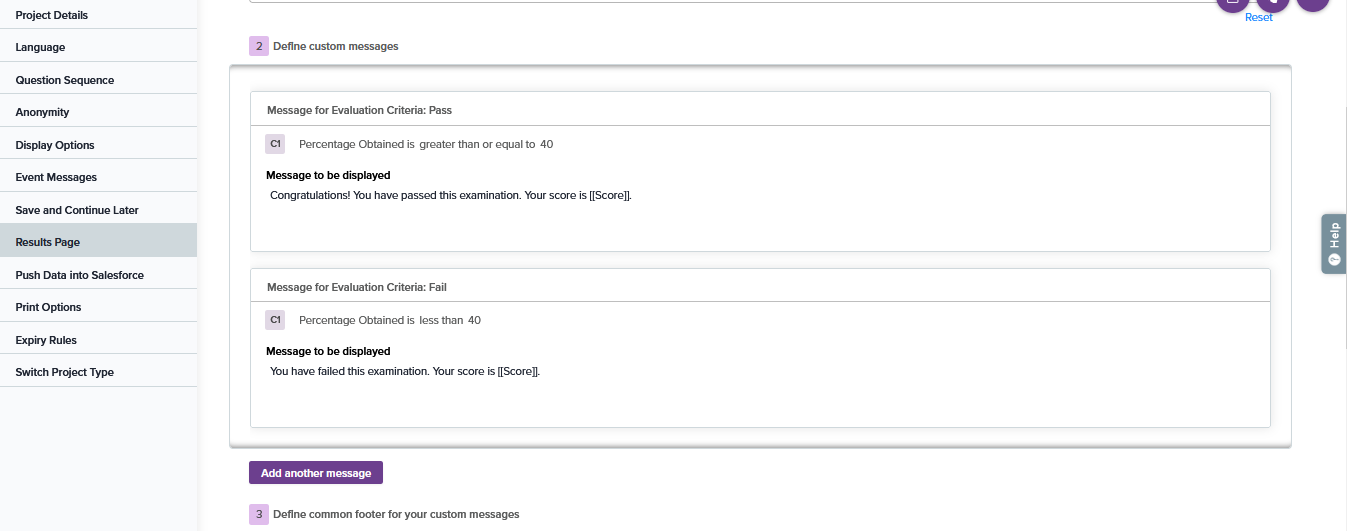Viewport: 1347px width, 531px height.
Task: Open Expiry Rules in the sidebar
Action: coord(46,340)
